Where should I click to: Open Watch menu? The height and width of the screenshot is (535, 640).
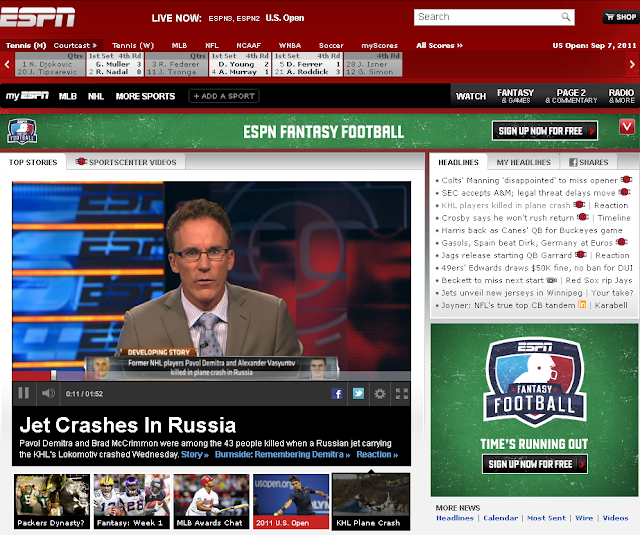(471, 96)
